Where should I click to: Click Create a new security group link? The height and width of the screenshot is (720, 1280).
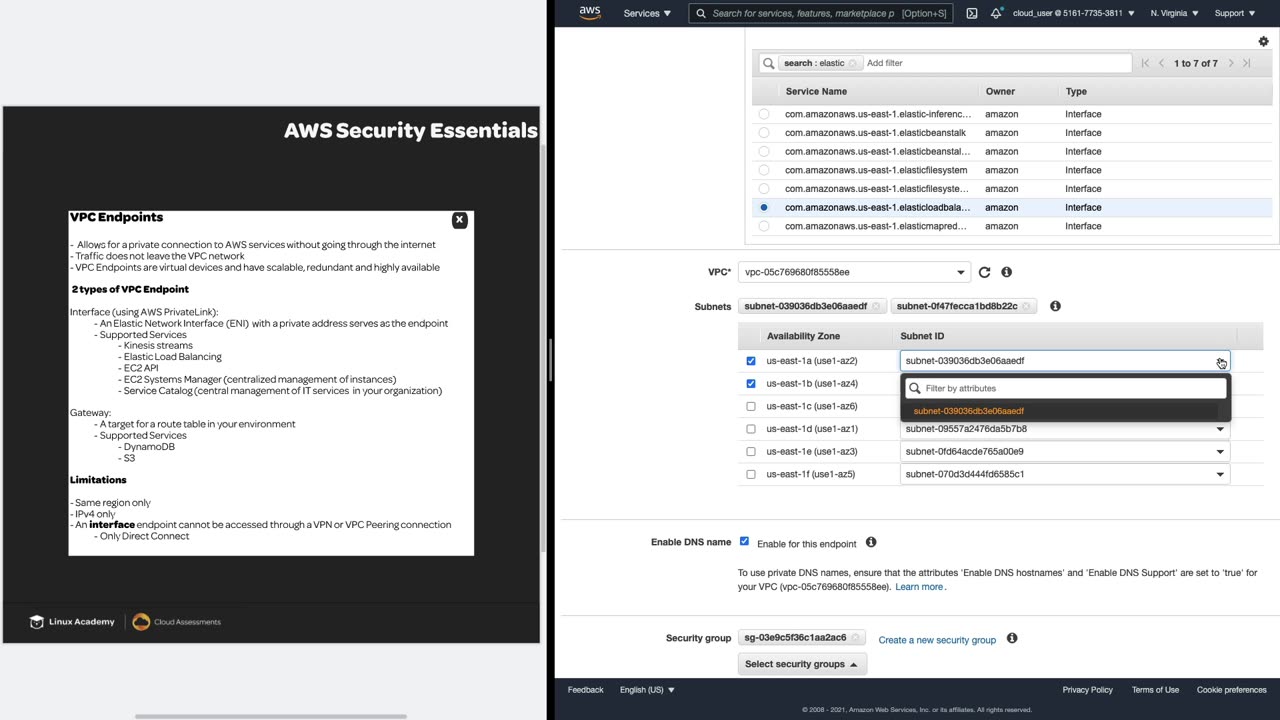tap(937, 640)
